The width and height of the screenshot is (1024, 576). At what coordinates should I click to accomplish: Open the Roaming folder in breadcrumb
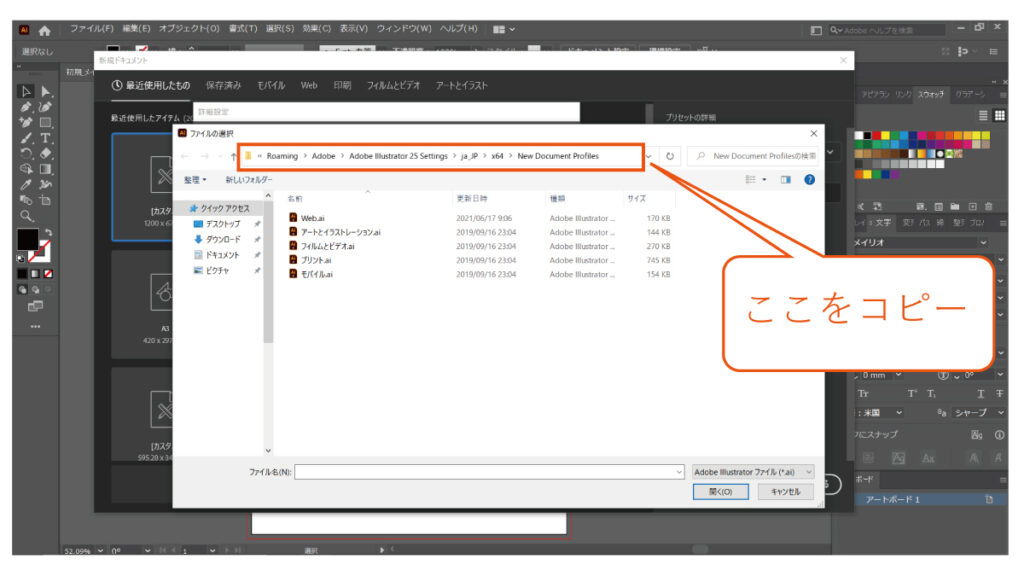(282, 156)
